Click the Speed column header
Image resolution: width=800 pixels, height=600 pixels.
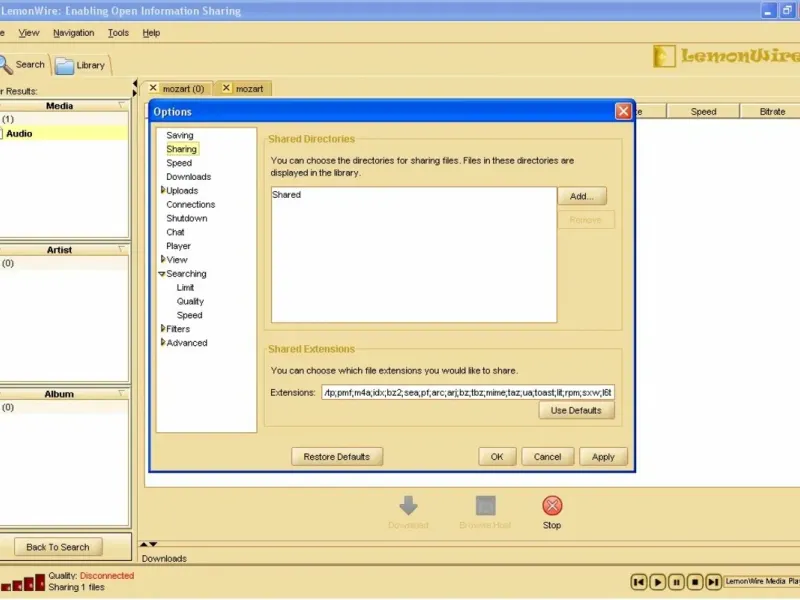(x=703, y=111)
